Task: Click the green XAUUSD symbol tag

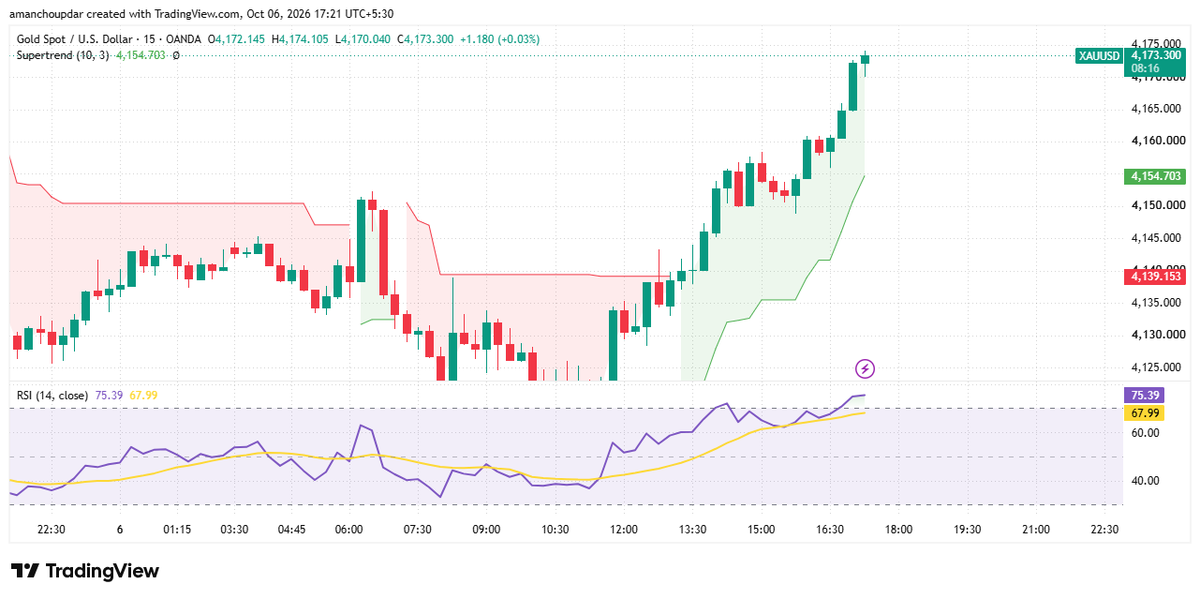Action: (x=1098, y=56)
